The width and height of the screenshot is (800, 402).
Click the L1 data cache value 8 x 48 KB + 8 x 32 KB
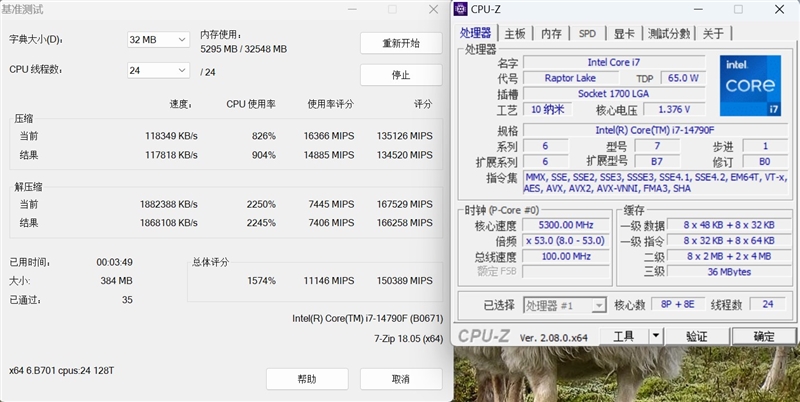tap(729, 225)
